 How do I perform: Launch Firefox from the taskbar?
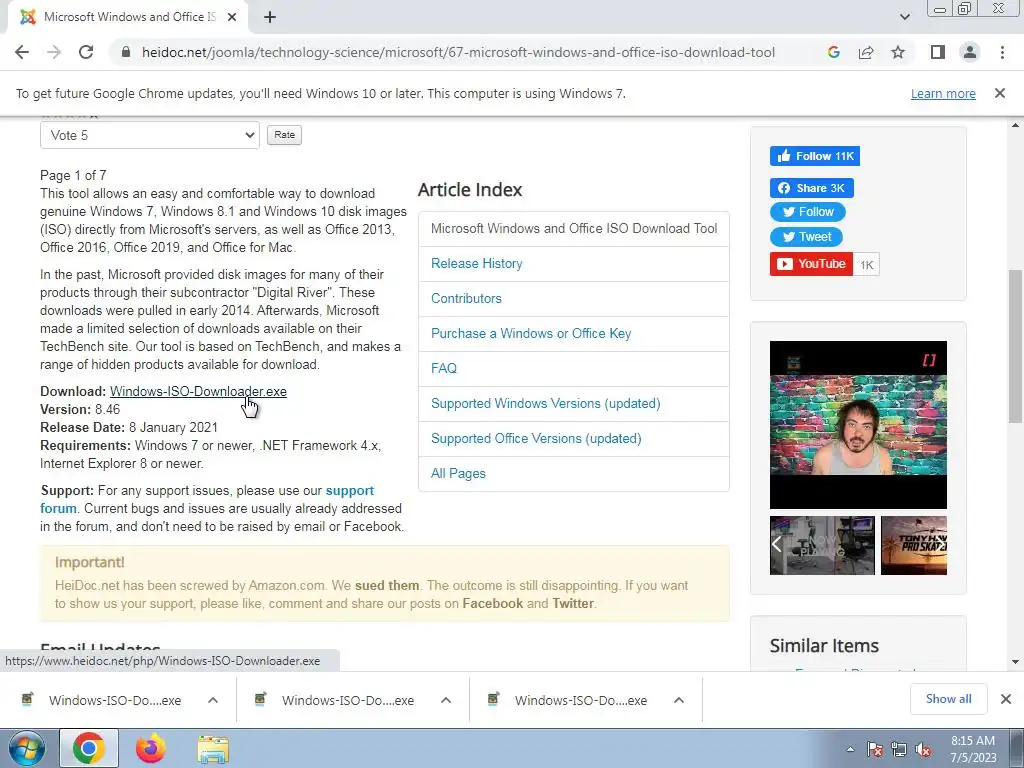tap(151, 748)
